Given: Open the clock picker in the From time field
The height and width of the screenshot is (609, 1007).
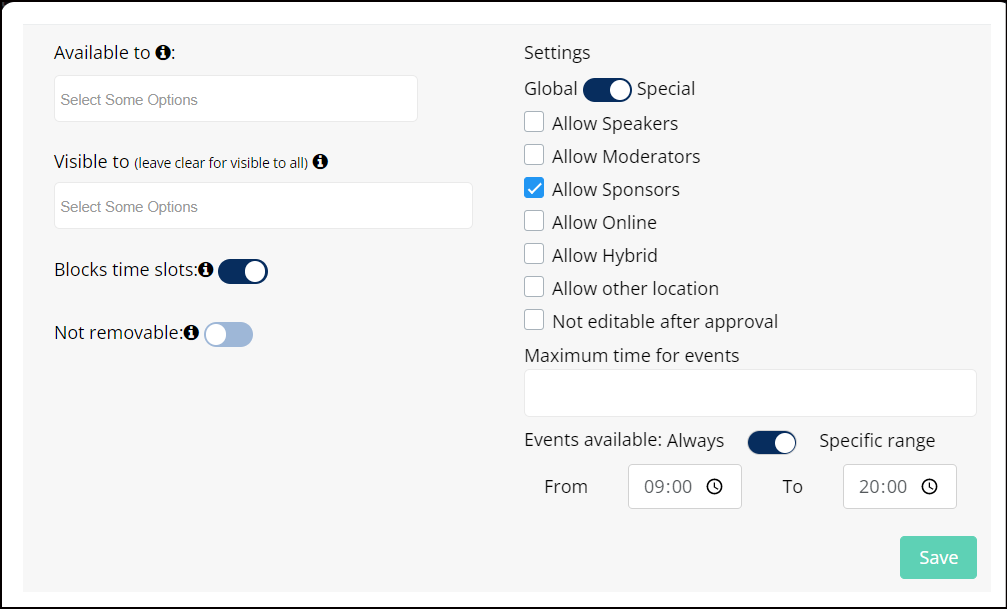Looking at the screenshot, I should coord(714,487).
